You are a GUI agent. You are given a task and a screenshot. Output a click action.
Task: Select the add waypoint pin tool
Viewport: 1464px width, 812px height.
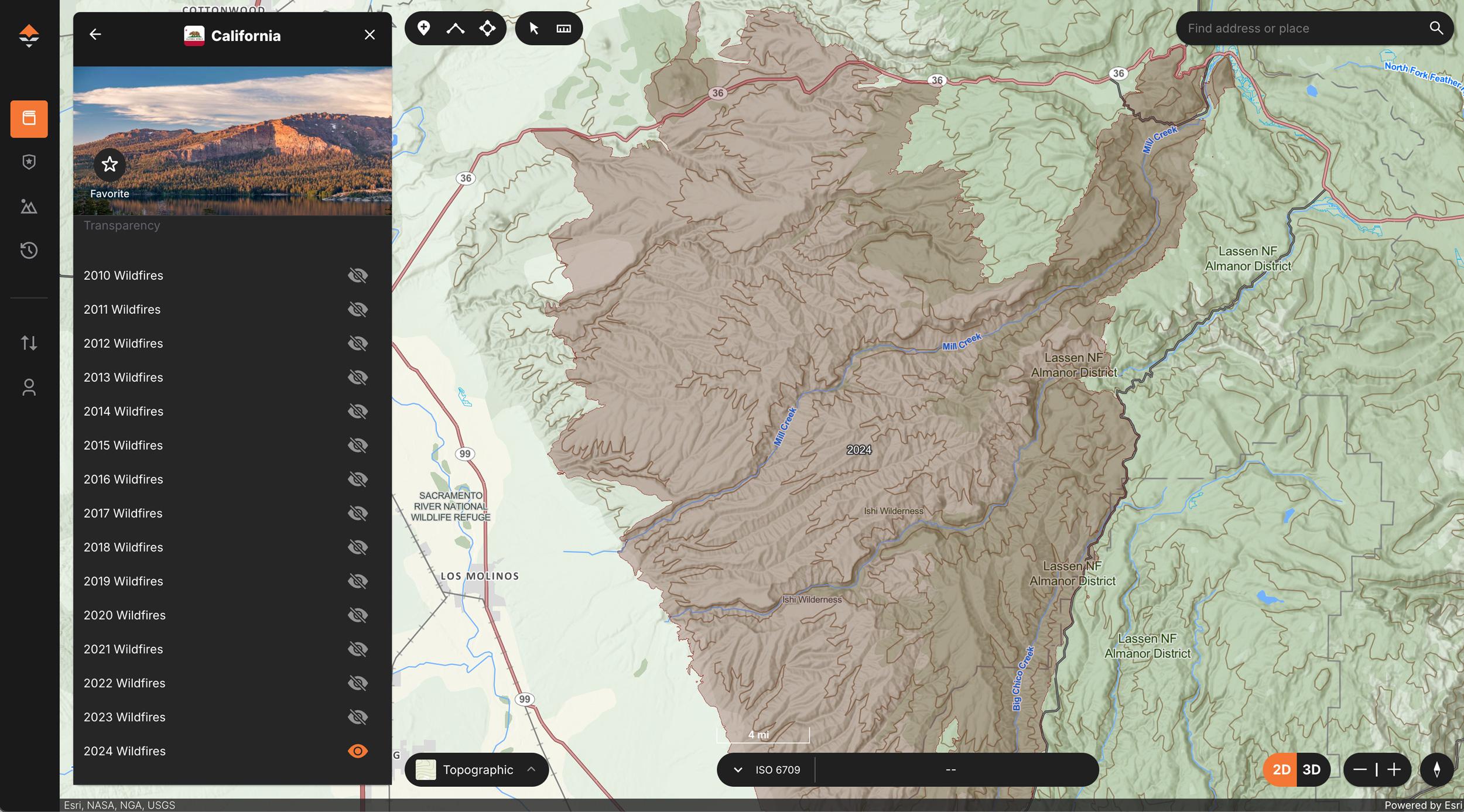click(x=423, y=28)
